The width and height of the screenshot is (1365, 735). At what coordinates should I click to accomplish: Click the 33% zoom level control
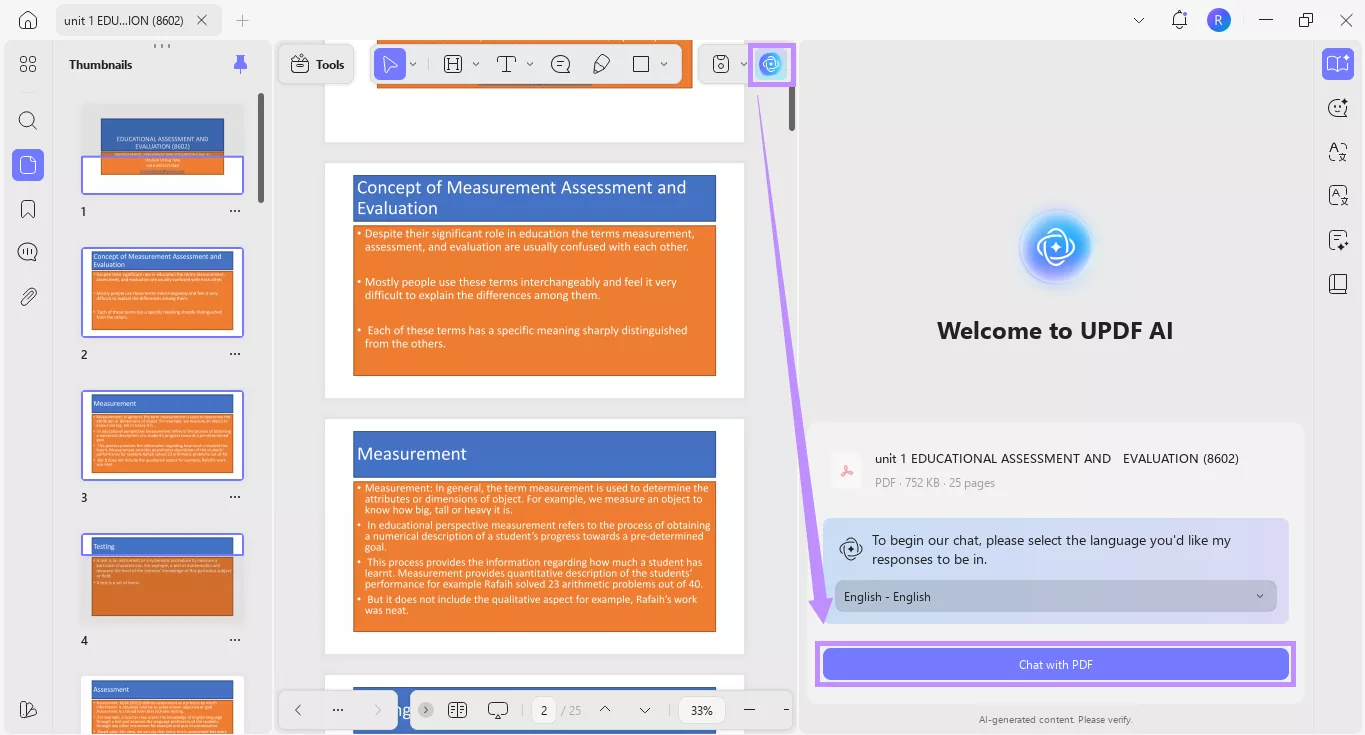coord(701,710)
